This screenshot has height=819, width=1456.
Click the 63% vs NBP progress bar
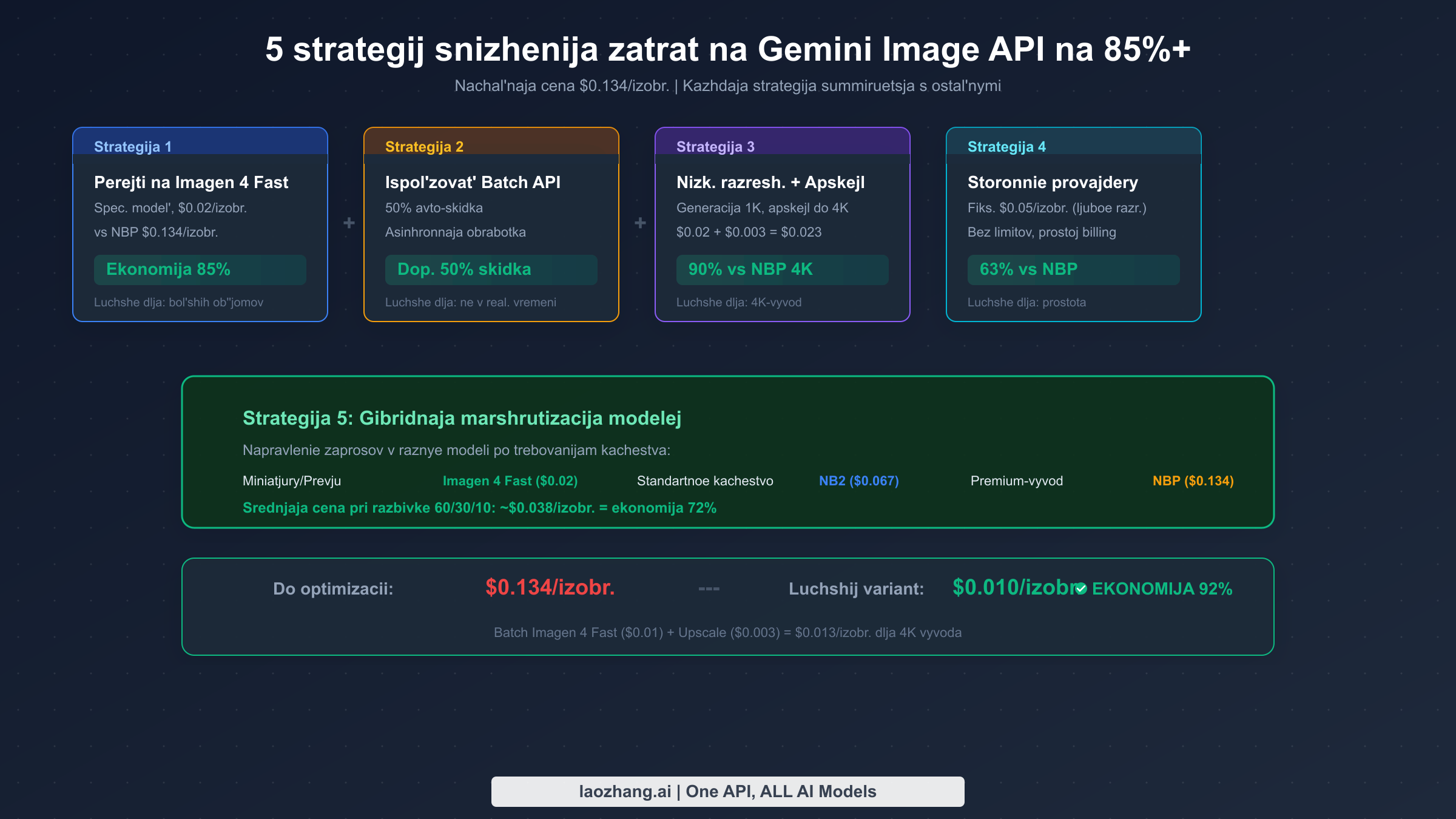tap(1073, 269)
